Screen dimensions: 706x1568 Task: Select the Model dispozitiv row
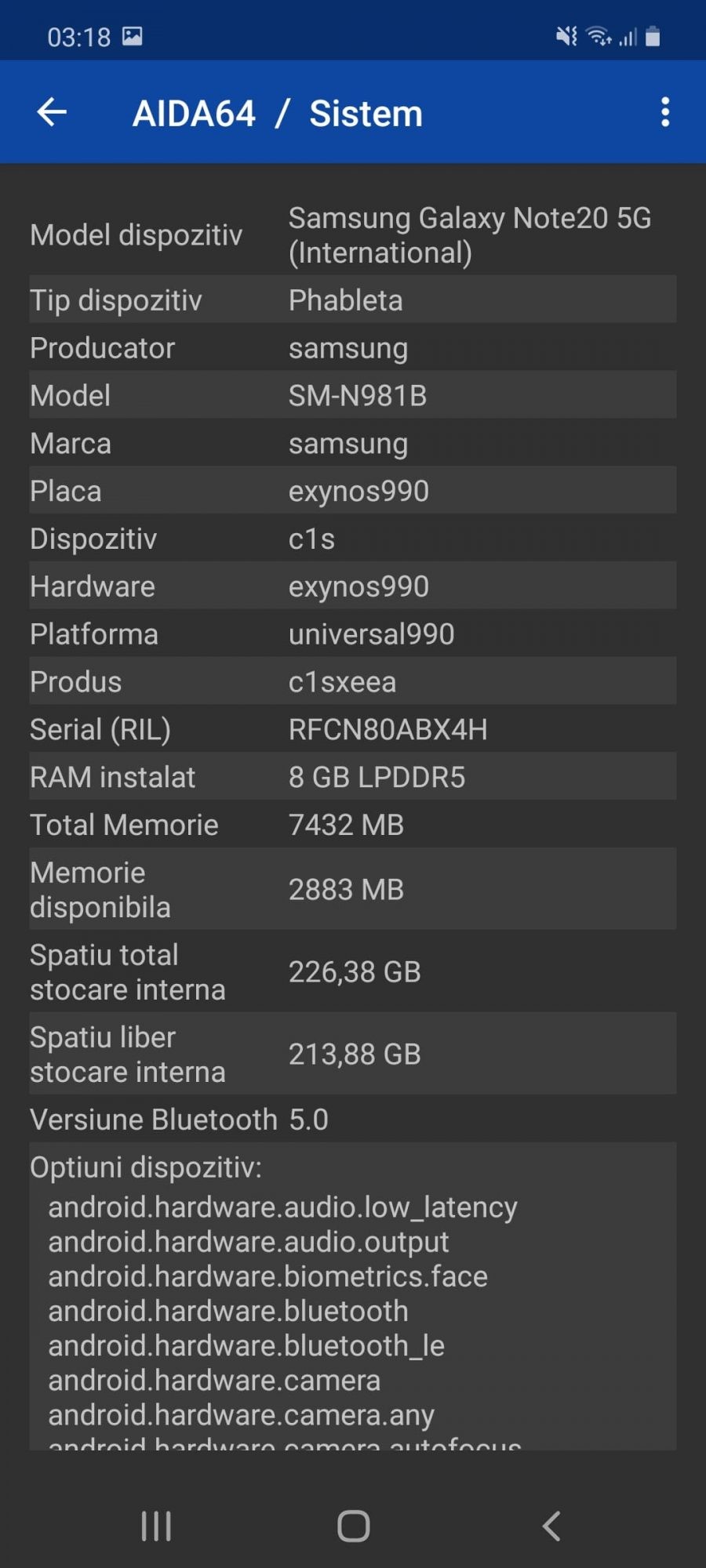coord(353,235)
